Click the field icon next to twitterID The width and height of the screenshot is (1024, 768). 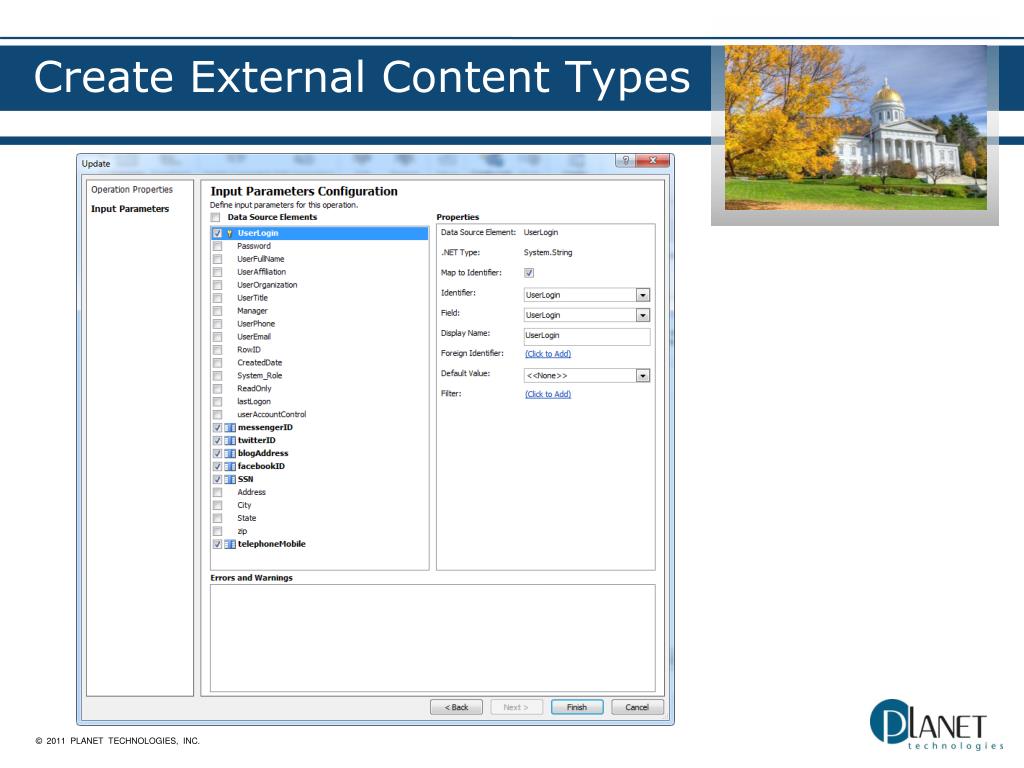[230, 440]
